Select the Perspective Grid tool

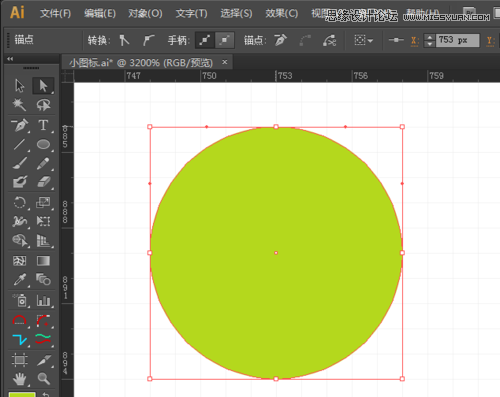43,240
